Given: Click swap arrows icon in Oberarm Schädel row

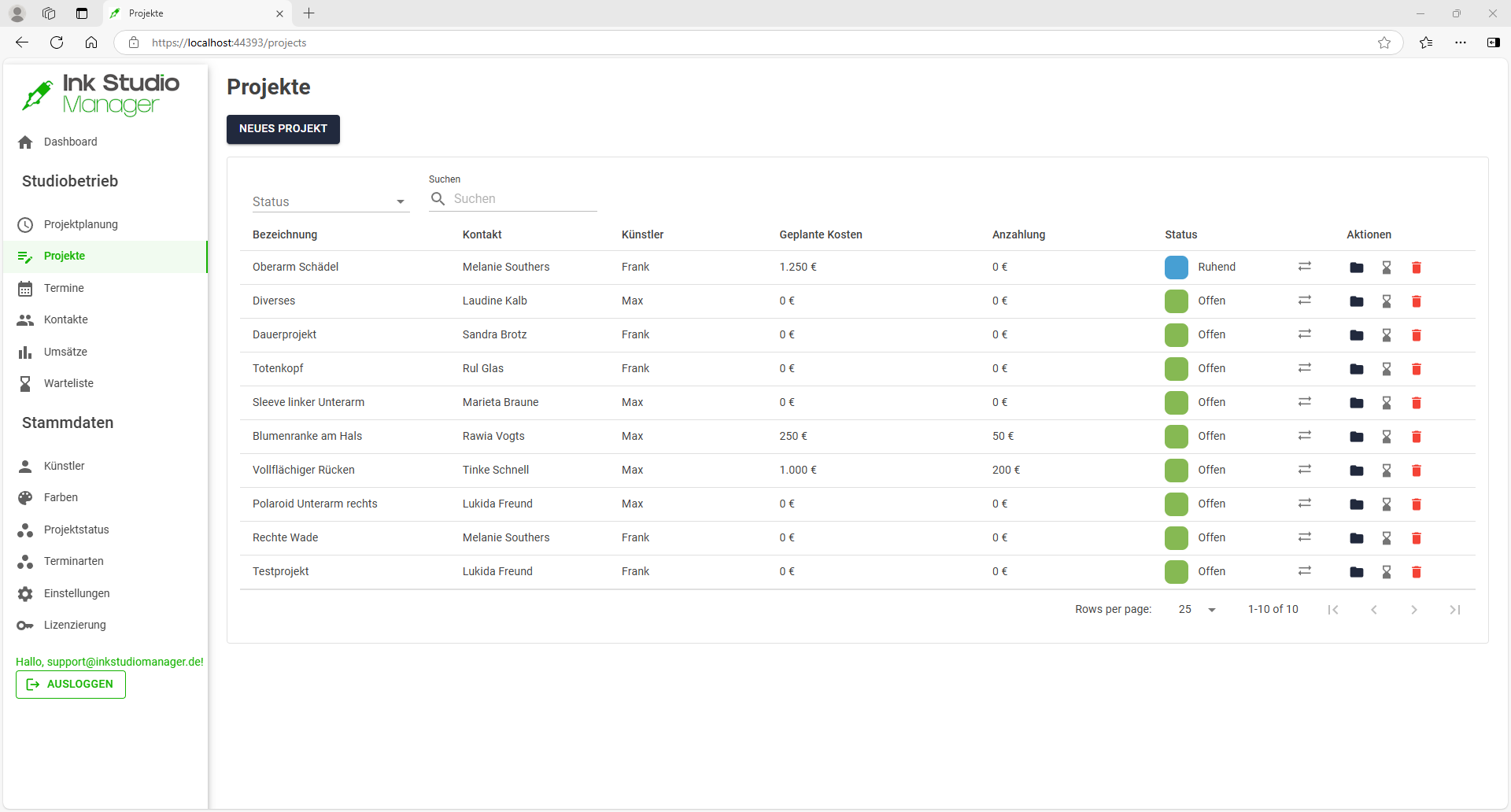Looking at the screenshot, I should (1304, 266).
